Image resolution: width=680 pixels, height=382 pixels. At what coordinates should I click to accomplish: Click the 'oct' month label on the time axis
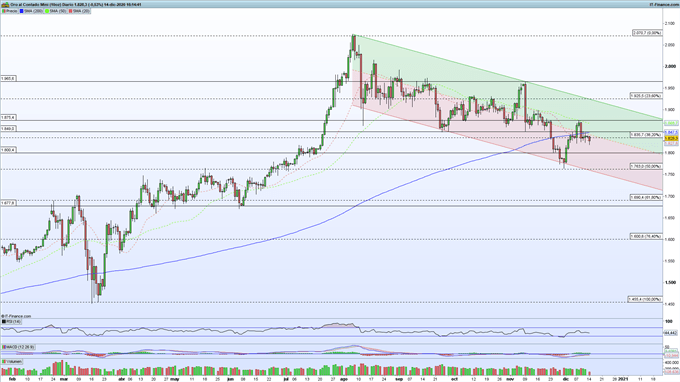(454, 379)
